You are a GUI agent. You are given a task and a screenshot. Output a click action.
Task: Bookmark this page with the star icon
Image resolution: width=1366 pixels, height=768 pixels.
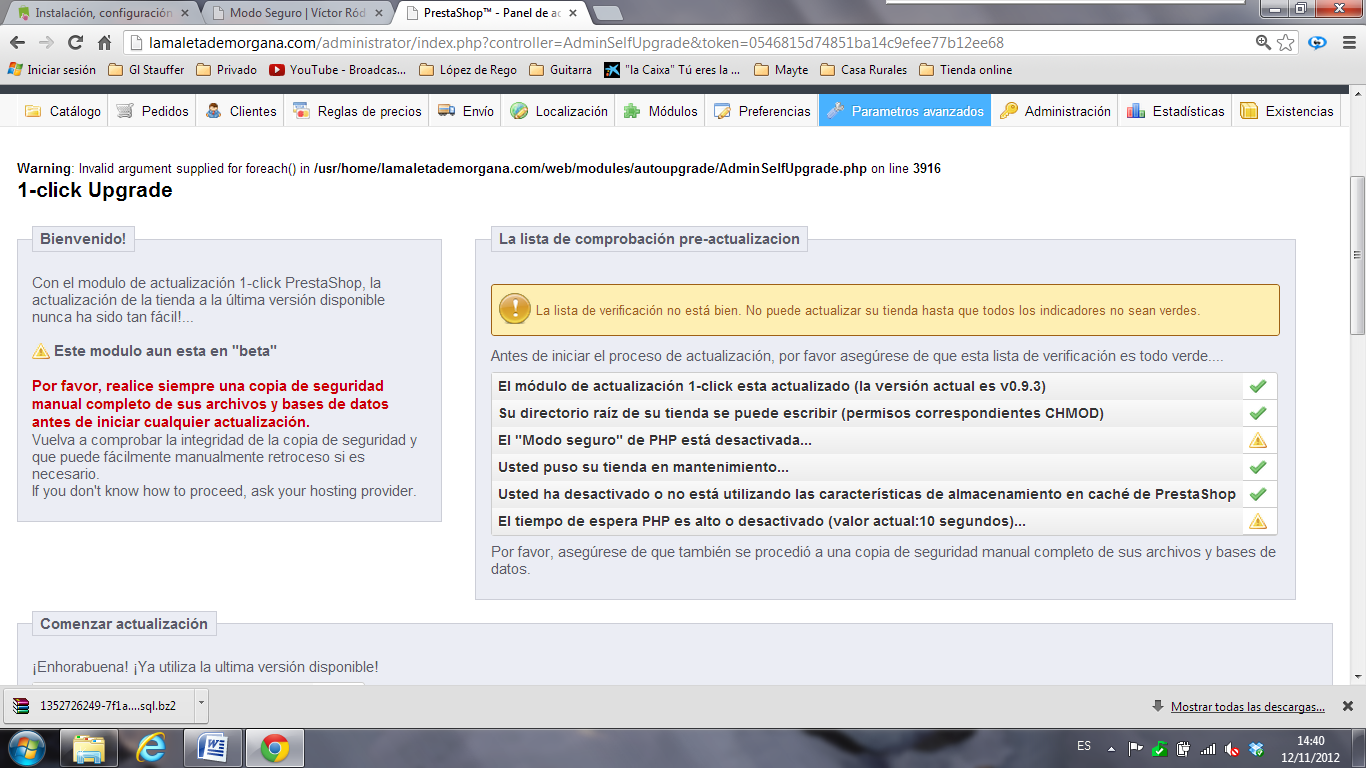coord(1286,43)
